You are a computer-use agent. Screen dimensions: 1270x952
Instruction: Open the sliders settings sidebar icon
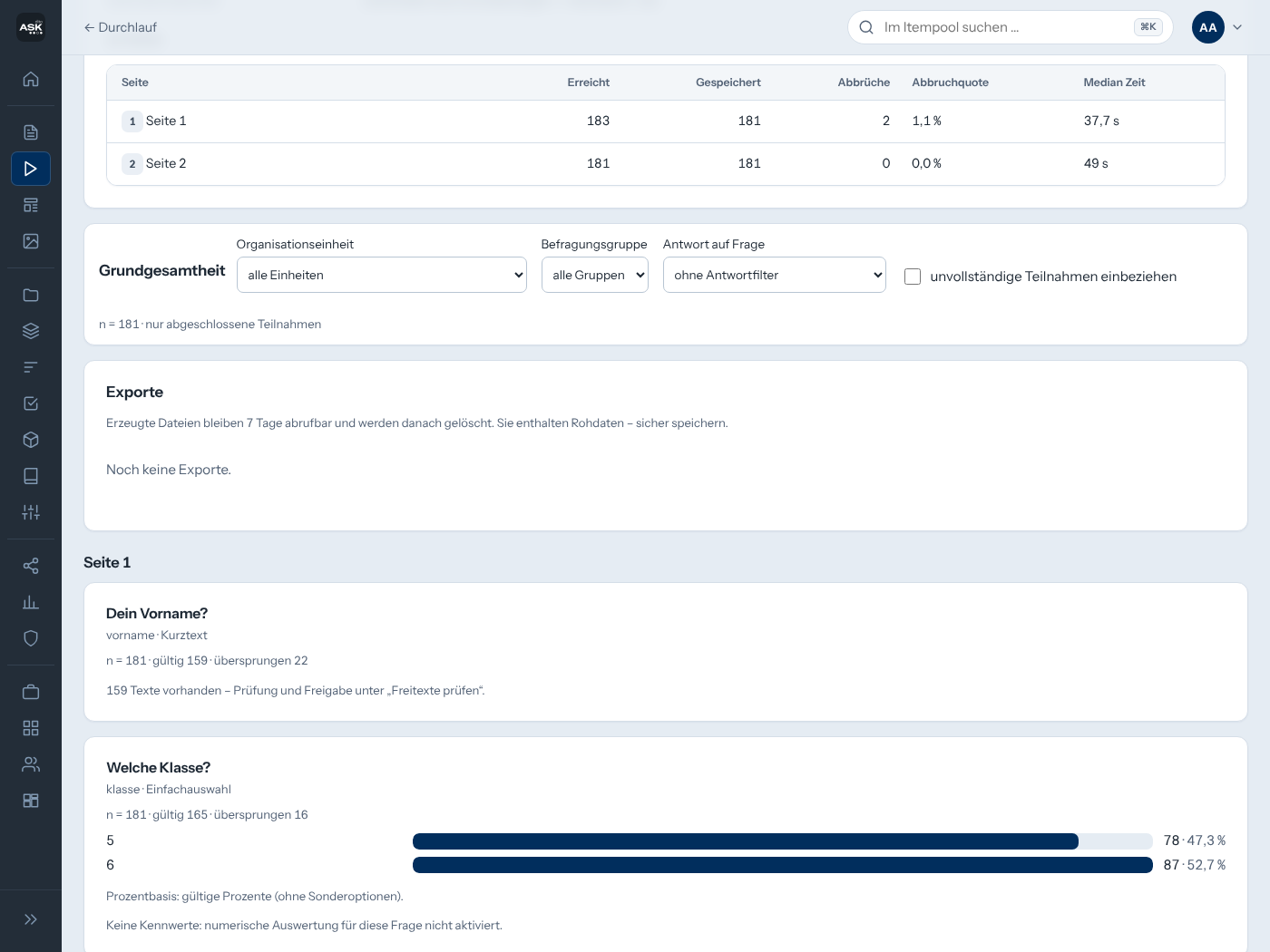point(31,512)
